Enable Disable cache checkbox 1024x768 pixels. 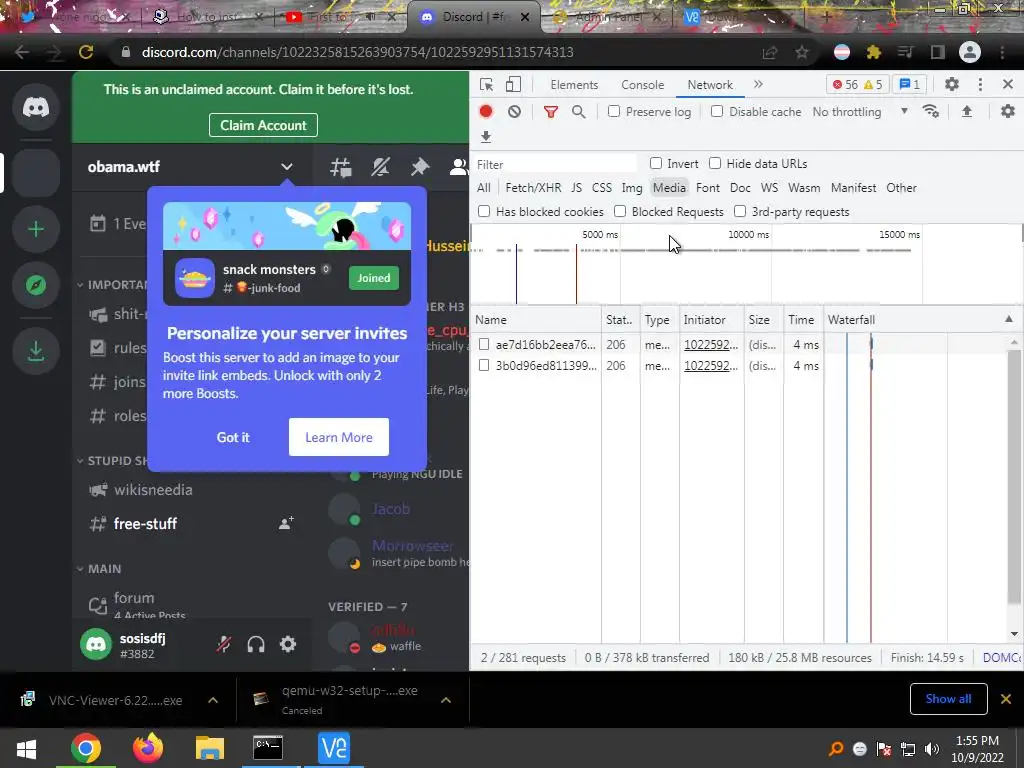(x=717, y=112)
